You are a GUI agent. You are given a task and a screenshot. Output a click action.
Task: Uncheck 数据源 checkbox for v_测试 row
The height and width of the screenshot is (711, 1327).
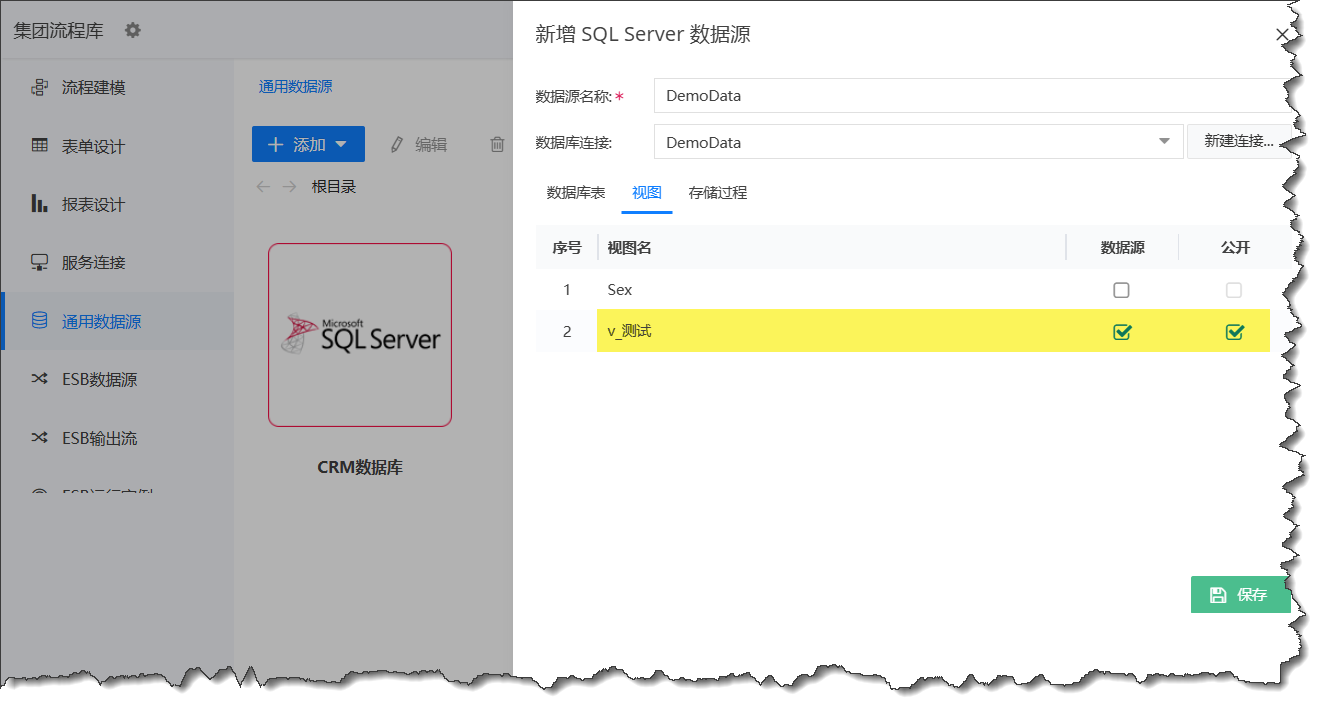coord(1121,332)
